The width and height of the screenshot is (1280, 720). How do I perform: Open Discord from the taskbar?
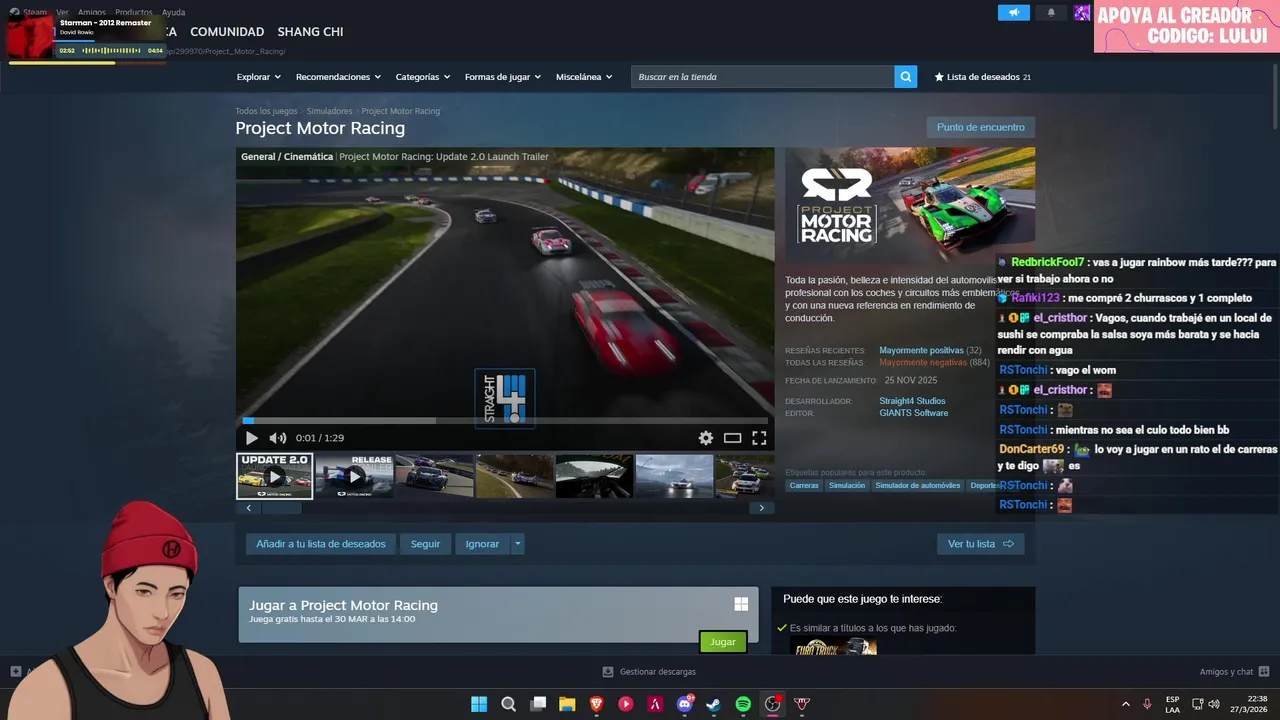pos(685,704)
